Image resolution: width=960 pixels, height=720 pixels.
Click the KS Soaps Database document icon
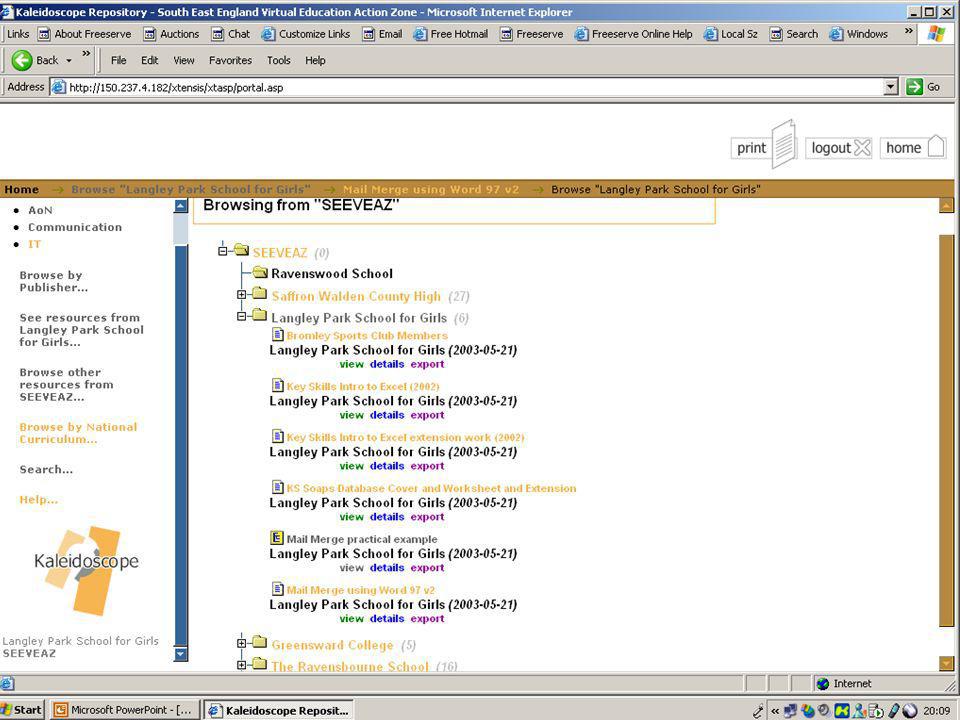(x=277, y=487)
